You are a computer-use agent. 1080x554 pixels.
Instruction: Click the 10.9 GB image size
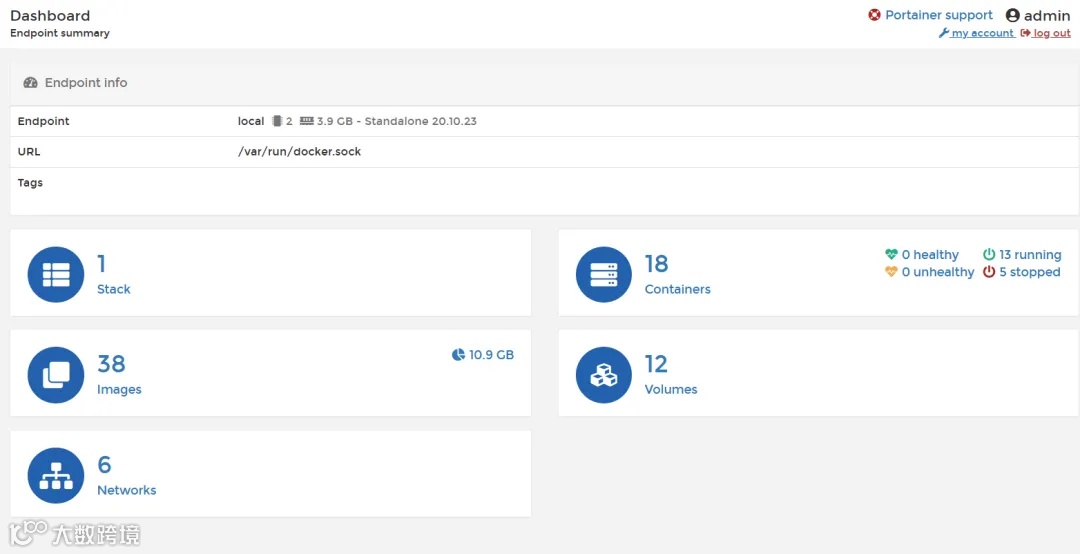click(491, 355)
